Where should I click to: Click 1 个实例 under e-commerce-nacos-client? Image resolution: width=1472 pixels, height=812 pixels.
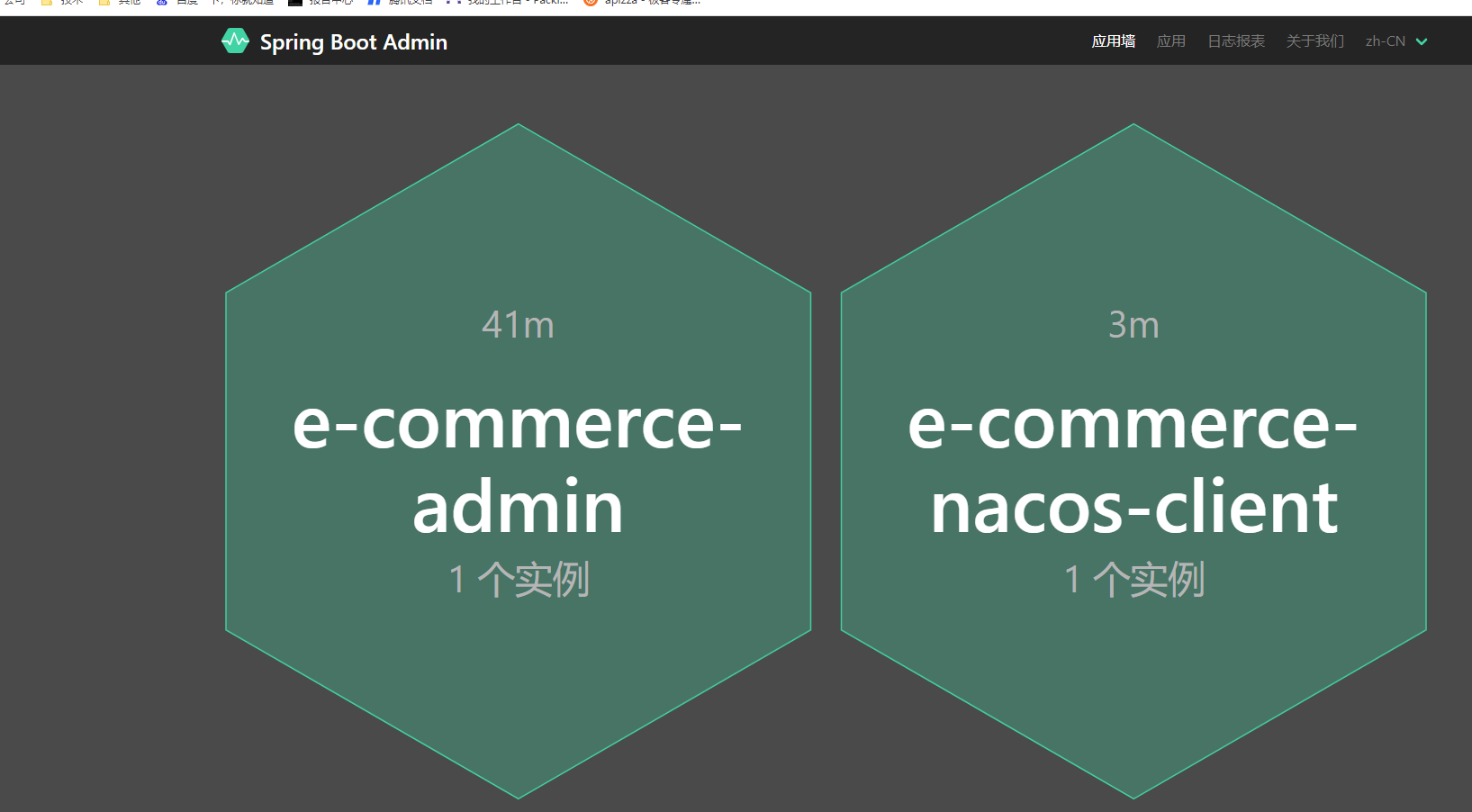[x=1134, y=579]
